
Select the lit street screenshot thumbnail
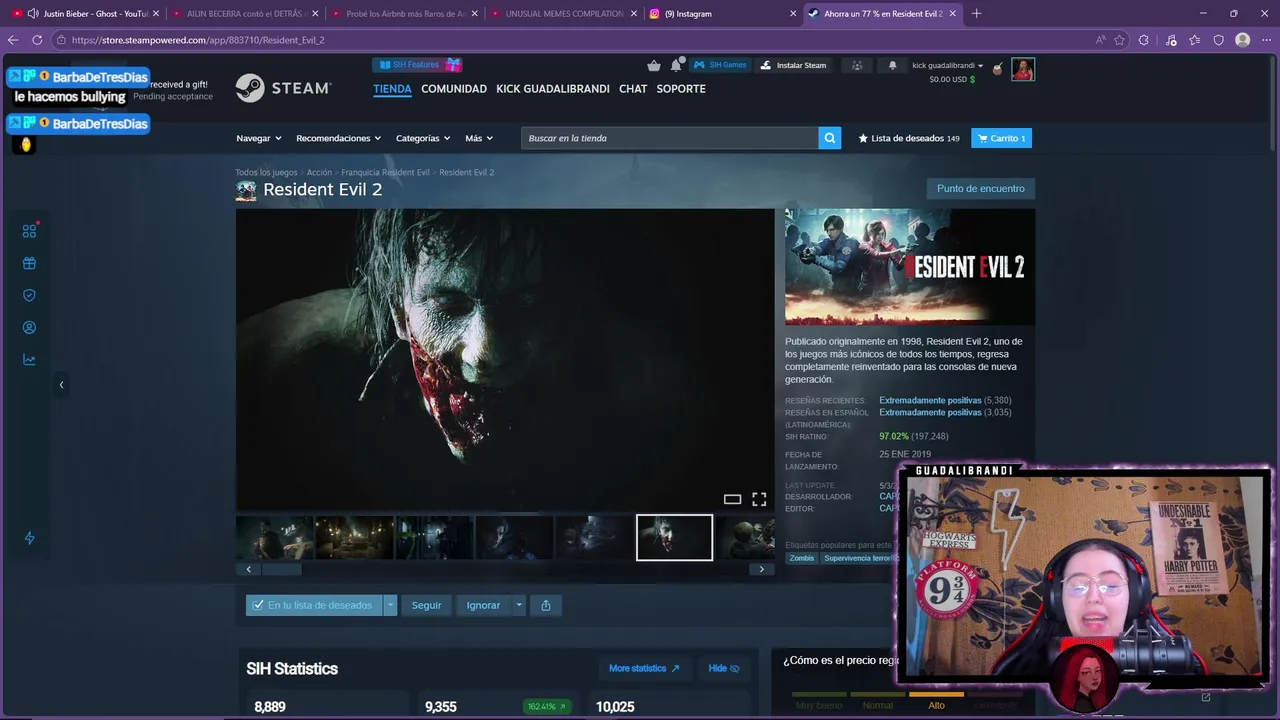coord(354,538)
